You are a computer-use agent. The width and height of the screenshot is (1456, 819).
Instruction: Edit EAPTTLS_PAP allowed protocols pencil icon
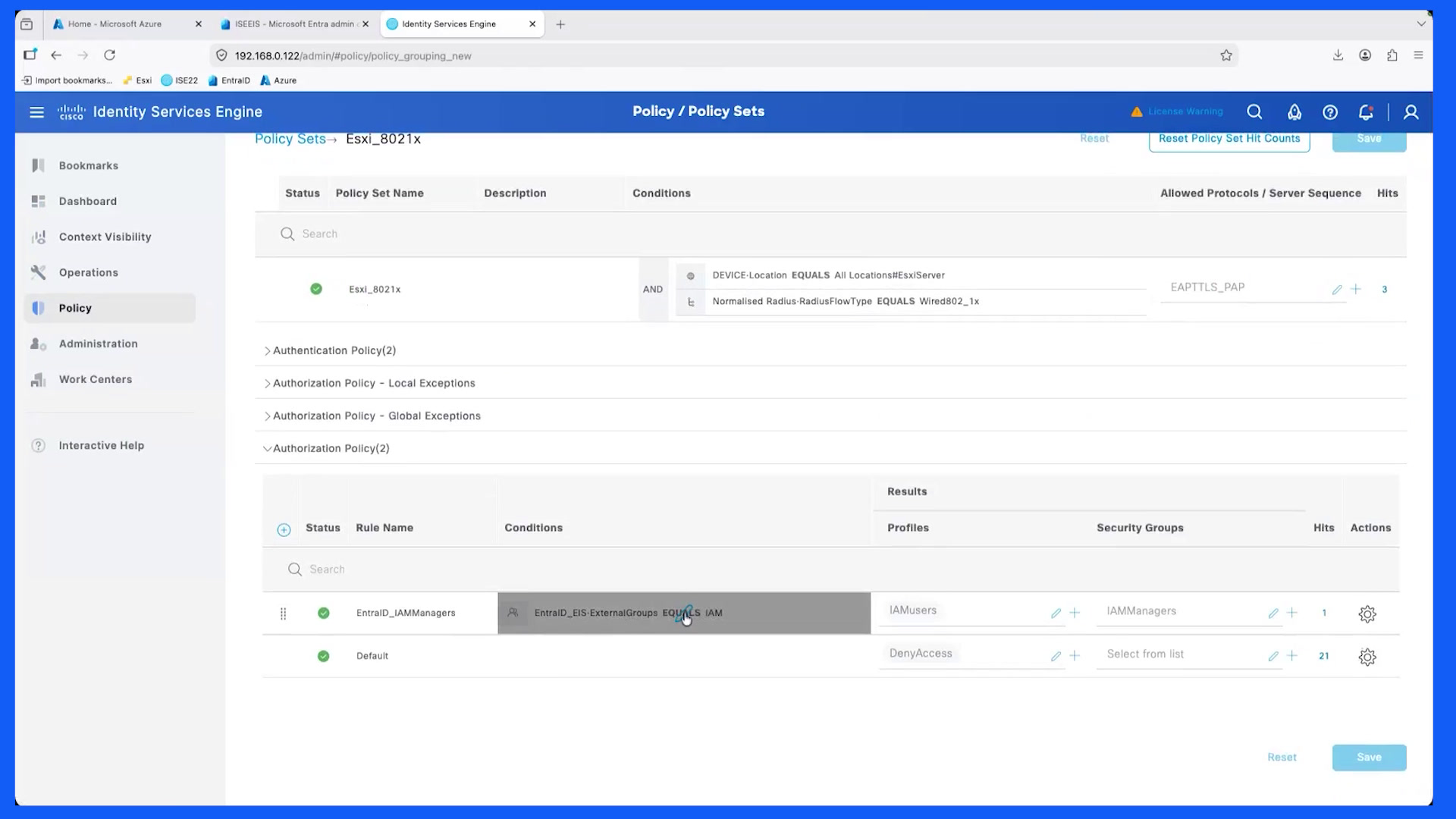1337,290
